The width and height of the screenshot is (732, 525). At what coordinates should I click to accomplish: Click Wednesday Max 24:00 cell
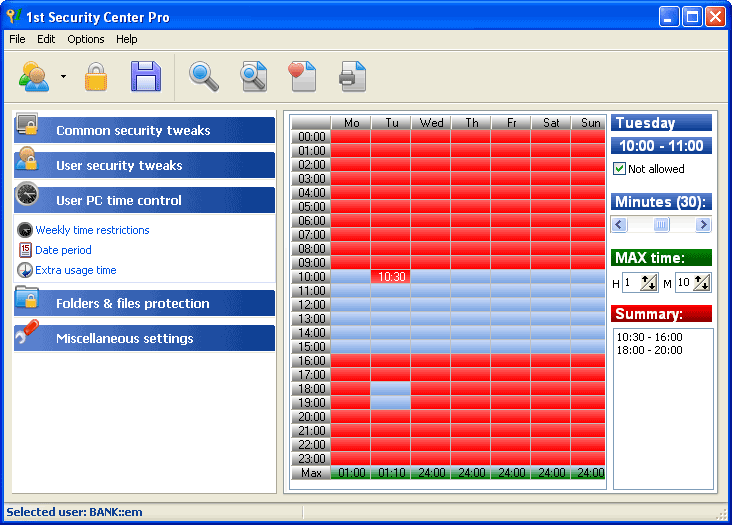click(x=431, y=473)
